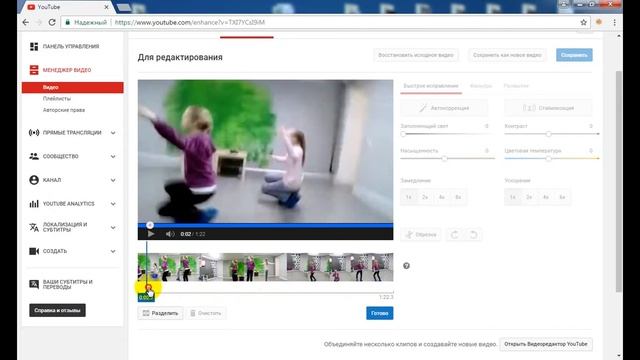640x360 pixels.
Task: Expand the Создать section chevron
Action: [x=113, y=251]
